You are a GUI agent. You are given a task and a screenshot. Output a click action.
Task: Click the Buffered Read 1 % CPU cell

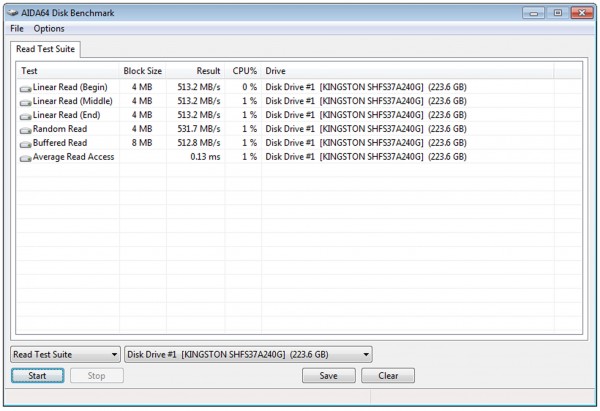pyautogui.click(x=249, y=143)
